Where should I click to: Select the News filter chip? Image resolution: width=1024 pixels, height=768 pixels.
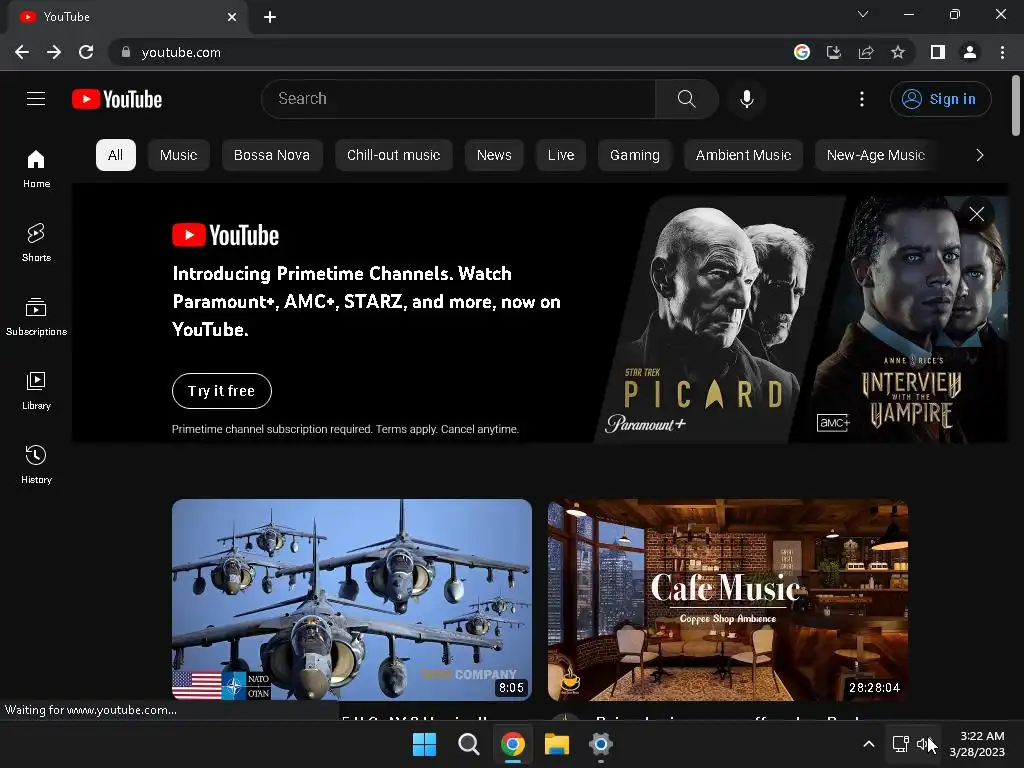(494, 155)
